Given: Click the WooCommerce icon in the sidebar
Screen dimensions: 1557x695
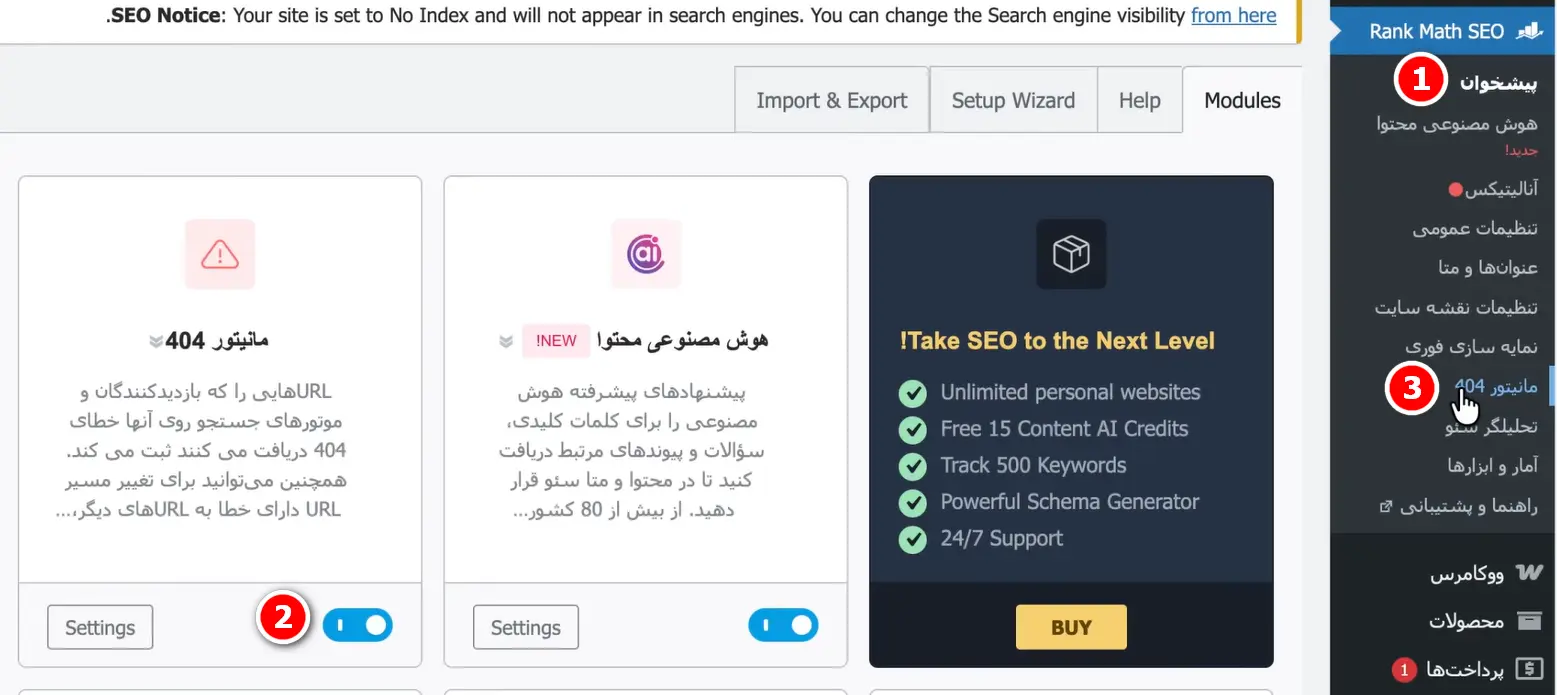Looking at the screenshot, I should [x=1529, y=574].
